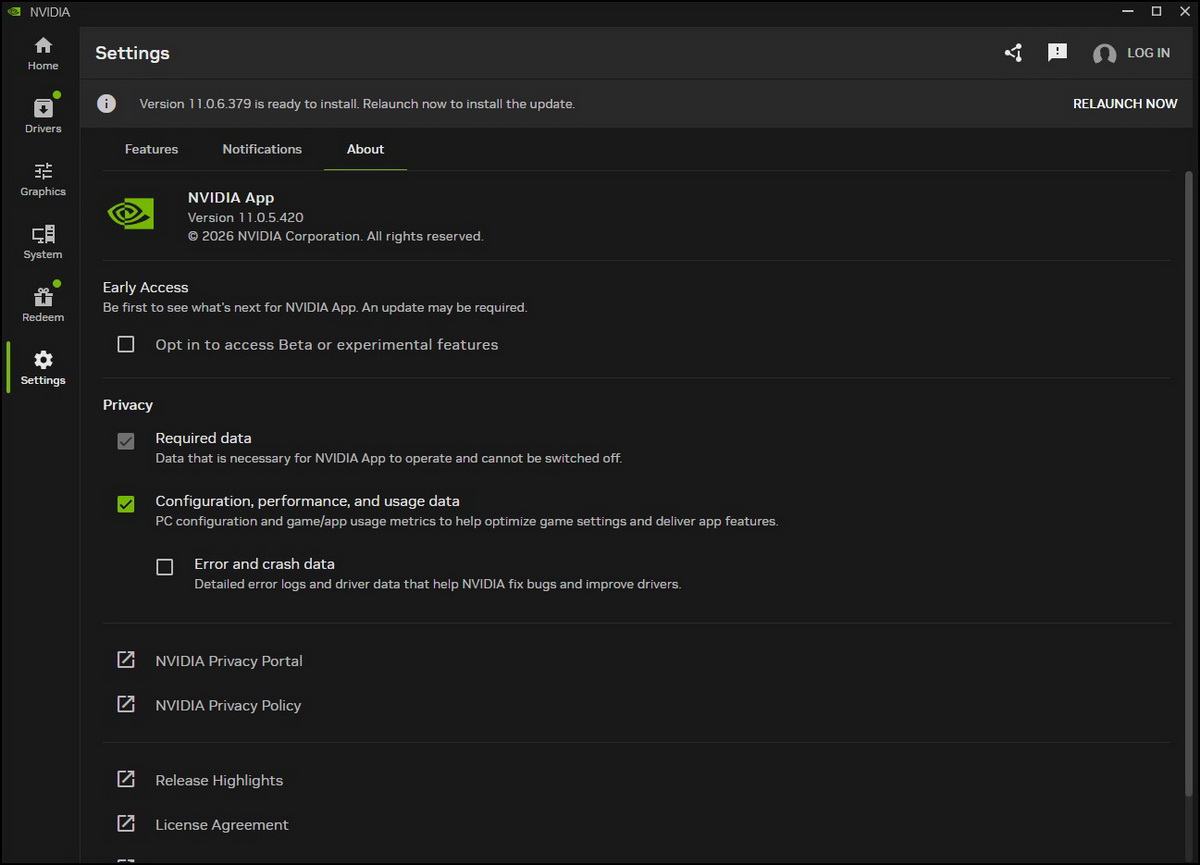Switch to the Notifications tab
This screenshot has width=1200, height=865.
[x=262, y=149]
